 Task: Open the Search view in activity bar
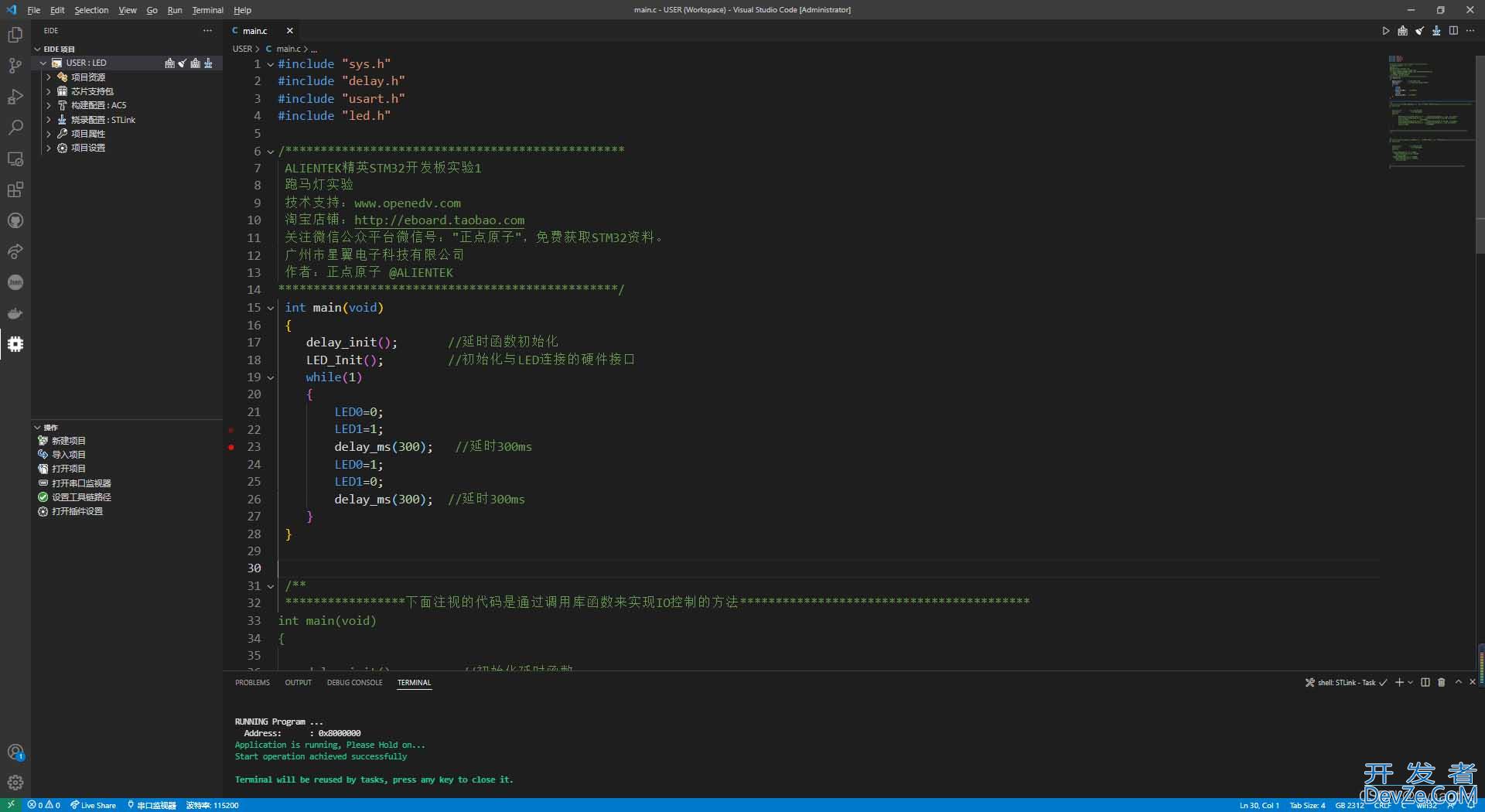(15, 128)
